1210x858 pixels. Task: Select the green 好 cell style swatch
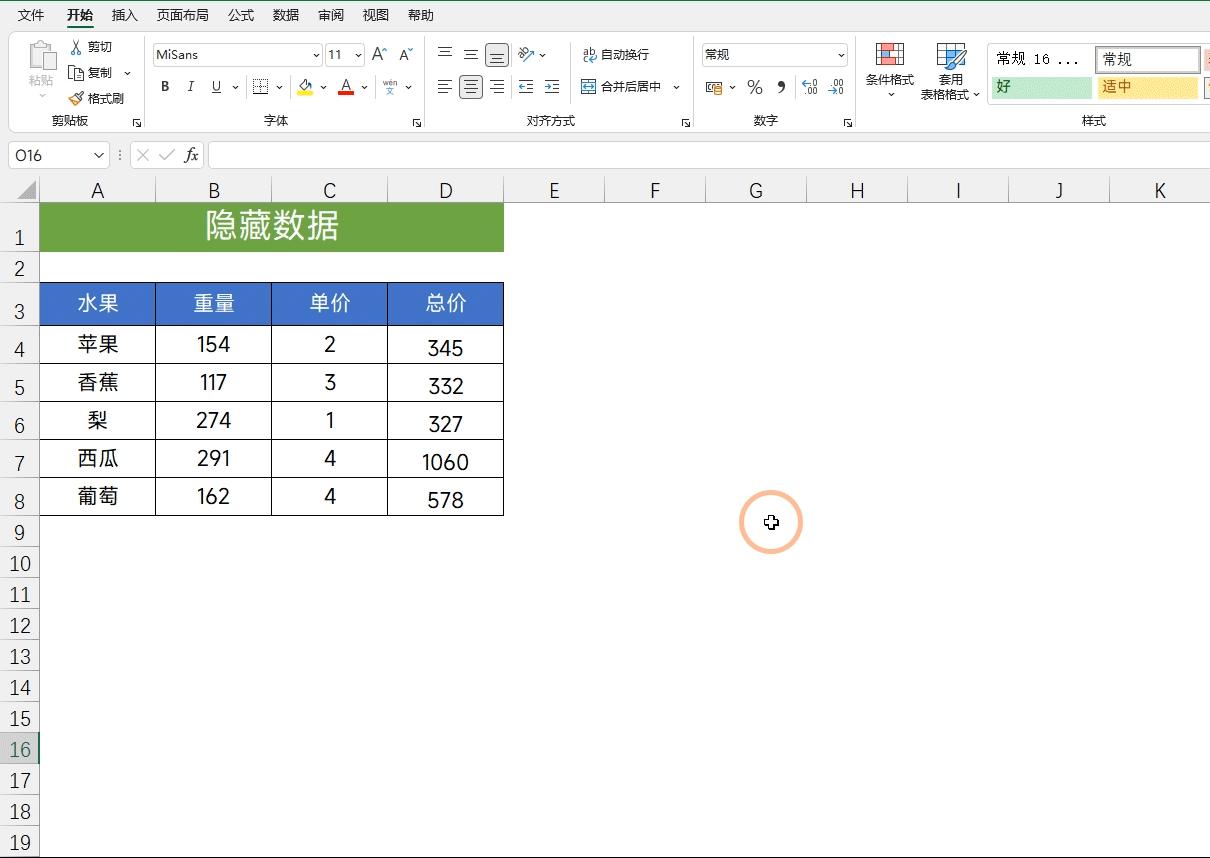1041,87
